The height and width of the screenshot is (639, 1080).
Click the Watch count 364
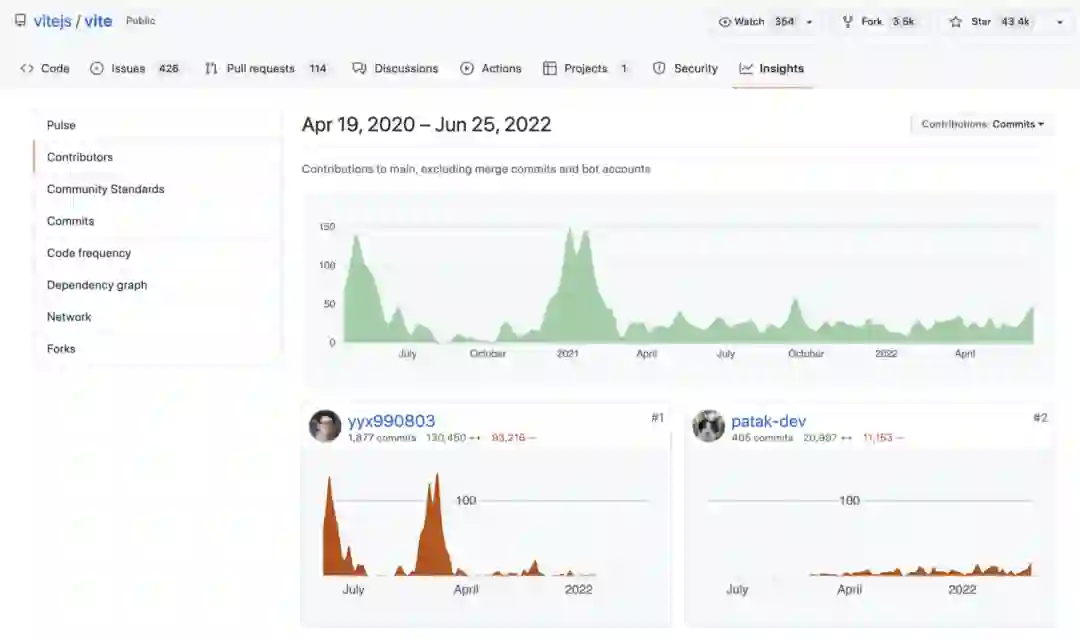coord(785,22)
